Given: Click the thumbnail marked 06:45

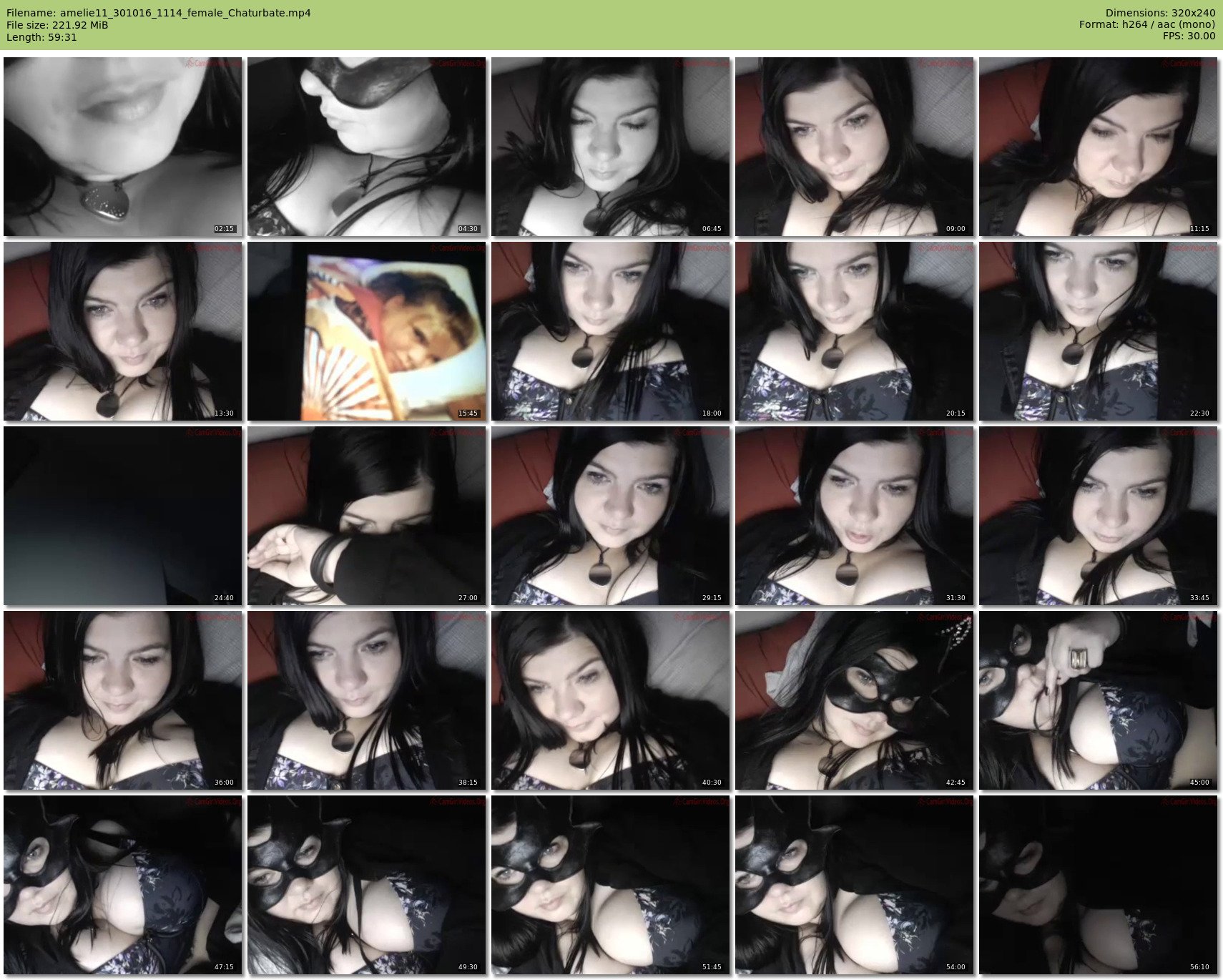Looking at the screenshot, I should 610,147.
